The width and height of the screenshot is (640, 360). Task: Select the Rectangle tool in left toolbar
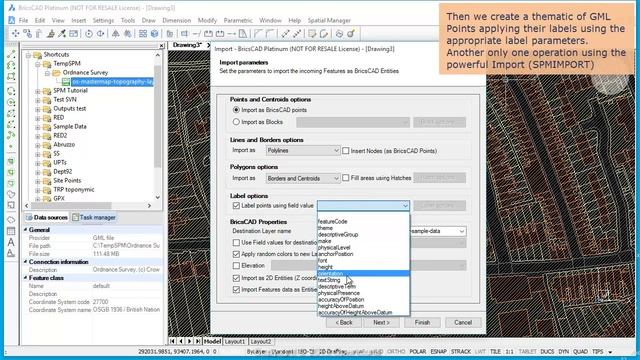click(11, 76)
